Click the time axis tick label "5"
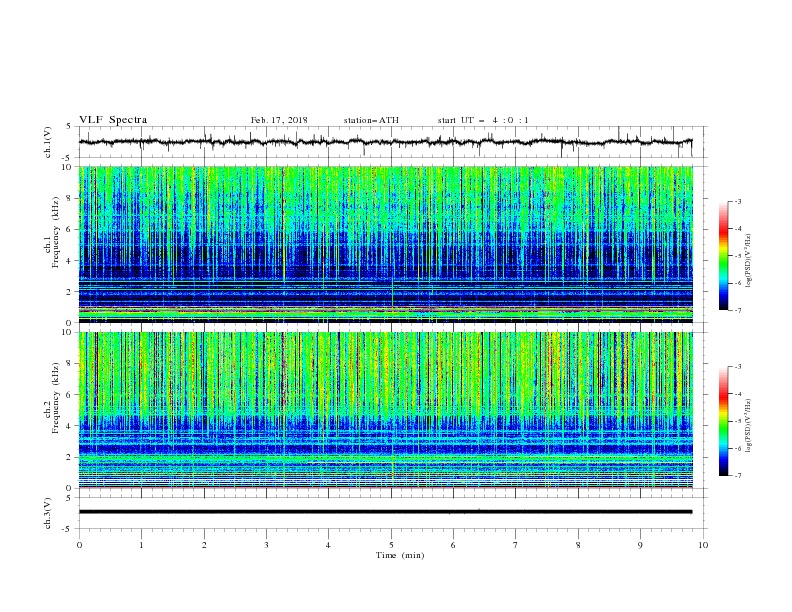The height and width of the screenshot is (612, 792). 391,545
